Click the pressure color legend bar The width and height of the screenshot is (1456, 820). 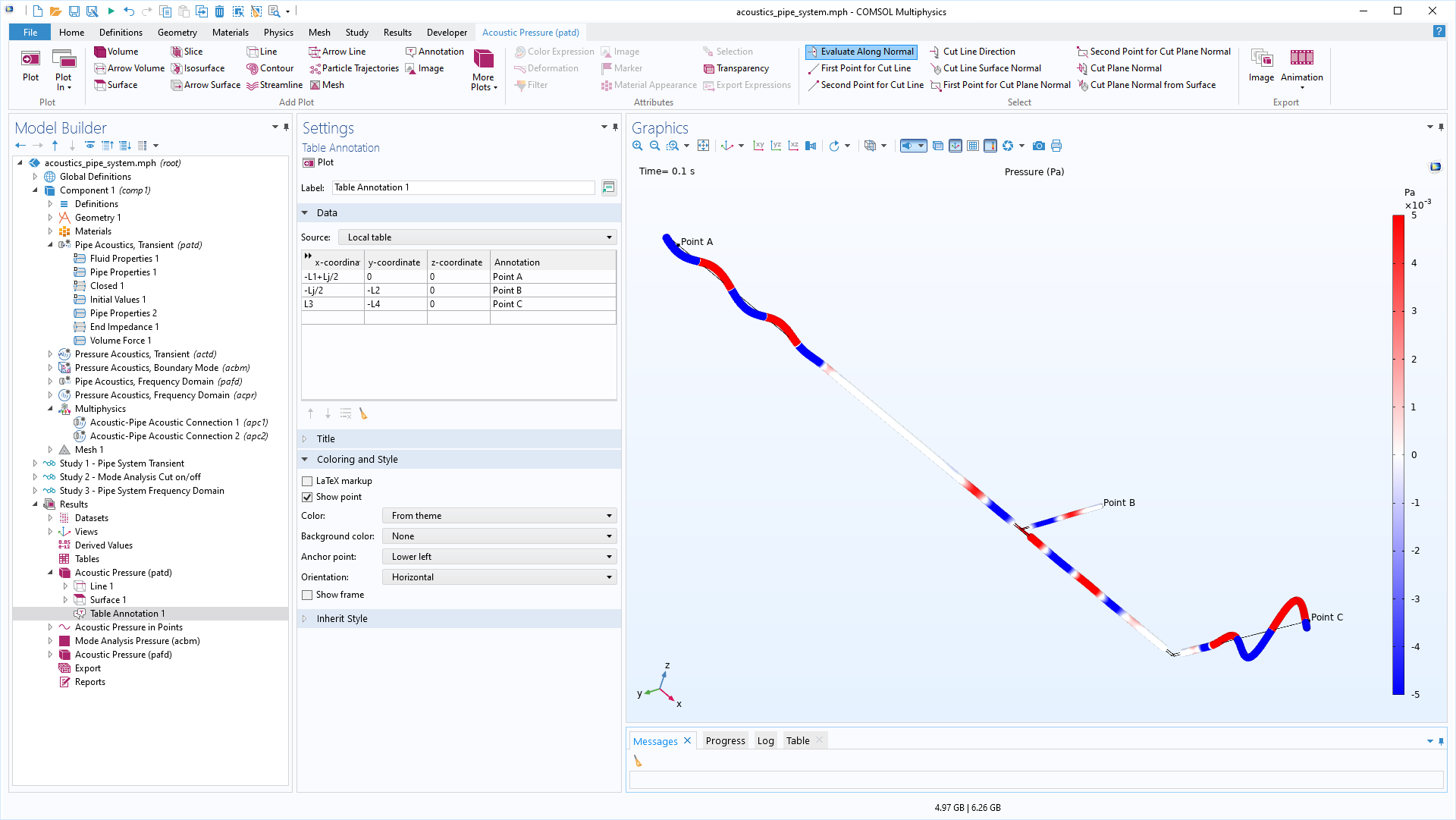coord(1398,455)
